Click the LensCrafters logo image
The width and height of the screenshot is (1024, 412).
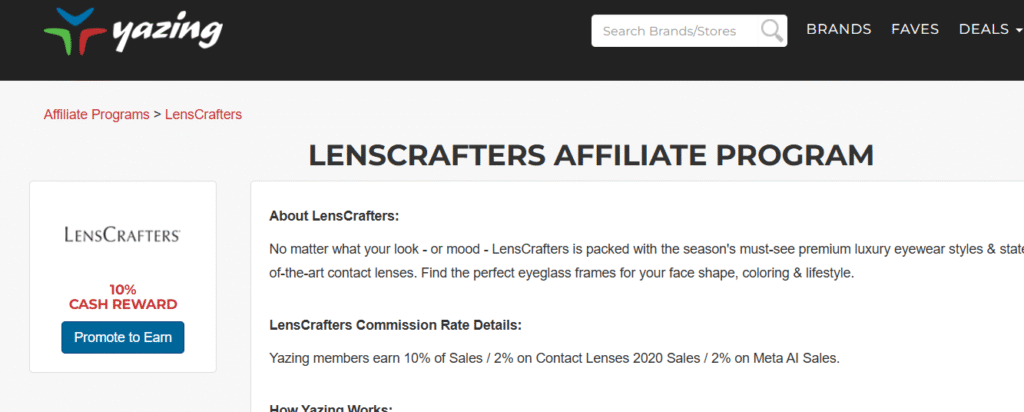pos(123,235)
